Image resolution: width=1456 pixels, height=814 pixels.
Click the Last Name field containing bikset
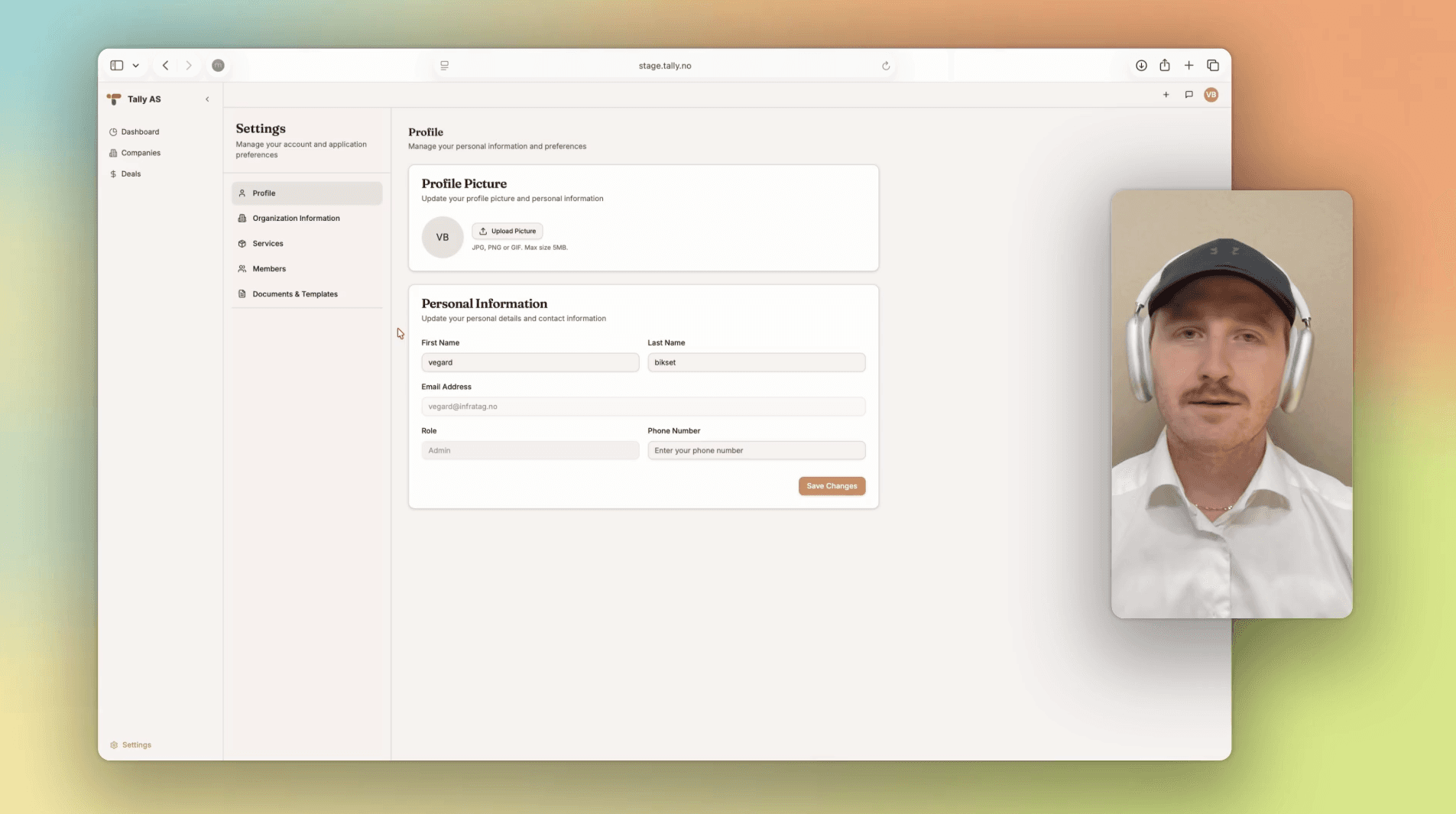[x=757, y=362]
